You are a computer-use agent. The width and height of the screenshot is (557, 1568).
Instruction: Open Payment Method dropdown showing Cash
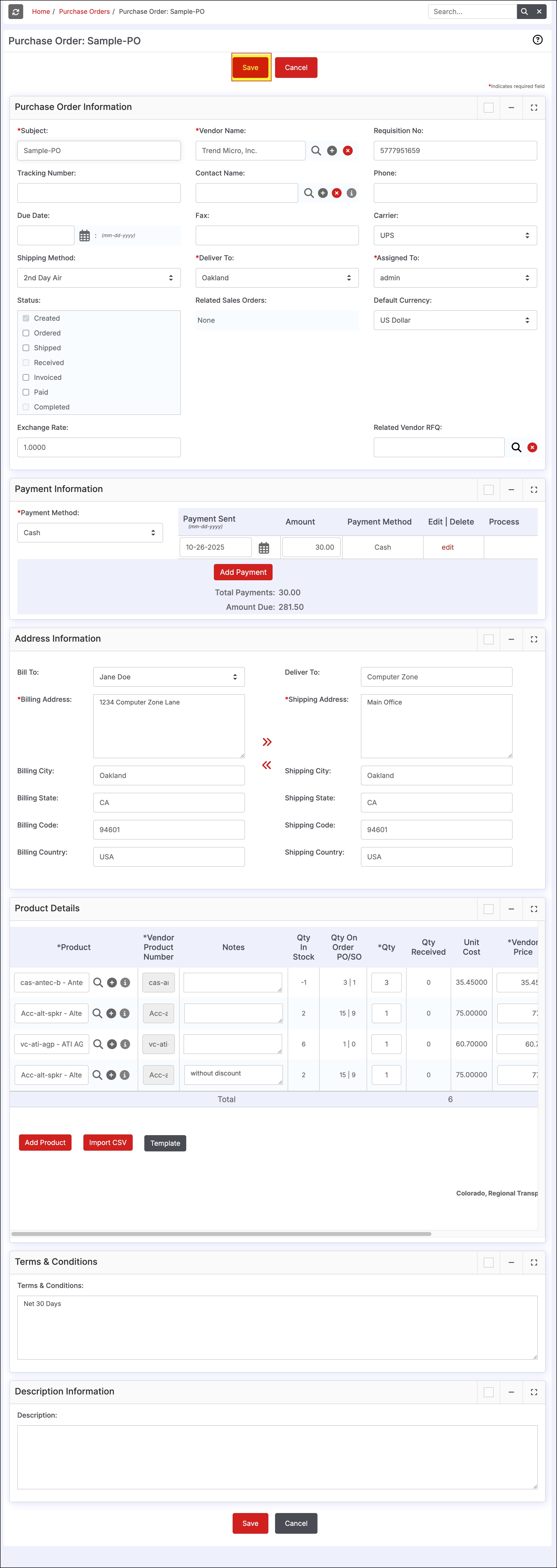click(x=90, y=533)
